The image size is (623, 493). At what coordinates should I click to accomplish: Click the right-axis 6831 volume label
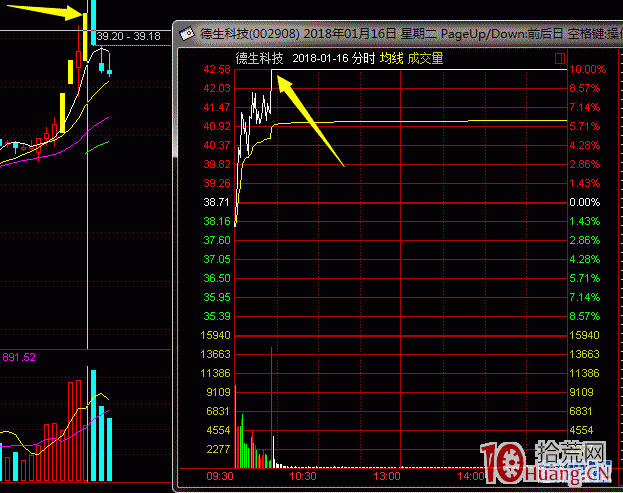(581, 411)
